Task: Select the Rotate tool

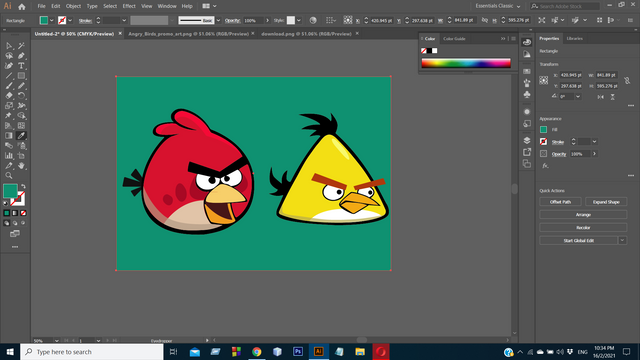Action: pyautogui.click(x=21, y=96)
